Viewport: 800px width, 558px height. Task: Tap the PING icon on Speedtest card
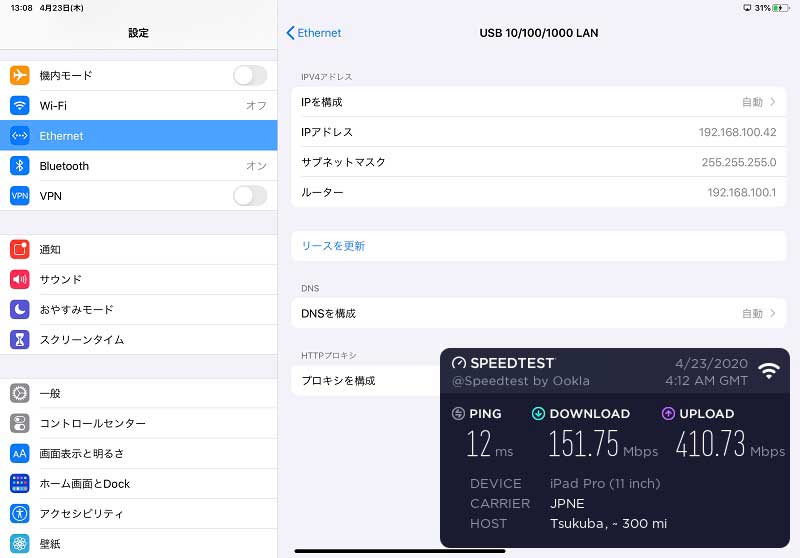pyautogui.click(x=458, y=413)
